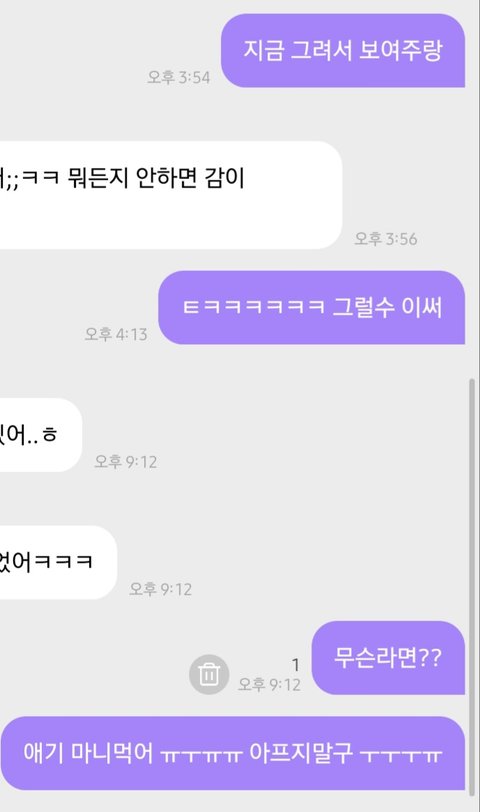Select the purple bubble 지금 그려서 보여주랑
The image size is (480, 812).
343,51
